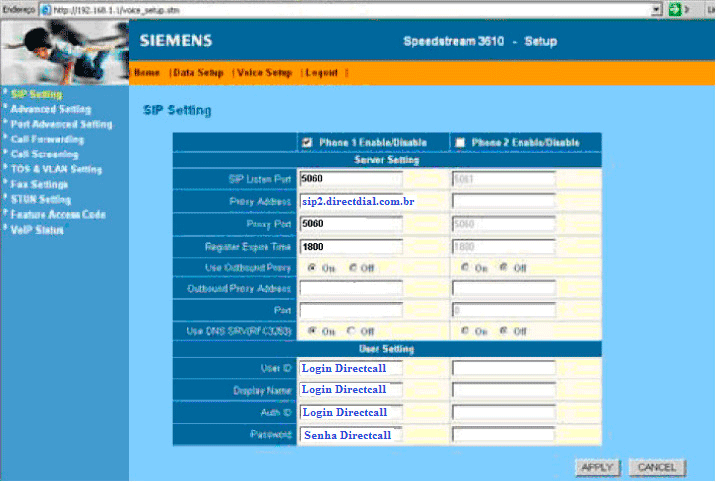Select Phone 2 Use Outbound Proxy On
716x482 pixels.
[x=465, y=267]
